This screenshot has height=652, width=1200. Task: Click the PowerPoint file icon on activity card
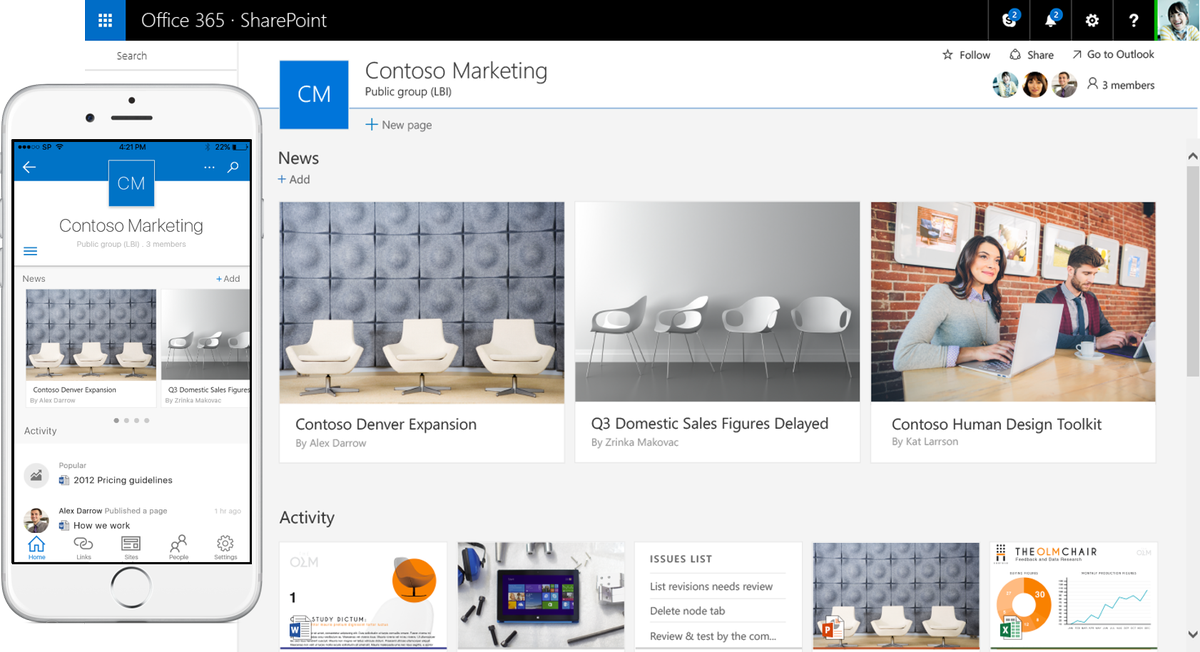click(831, 628)
